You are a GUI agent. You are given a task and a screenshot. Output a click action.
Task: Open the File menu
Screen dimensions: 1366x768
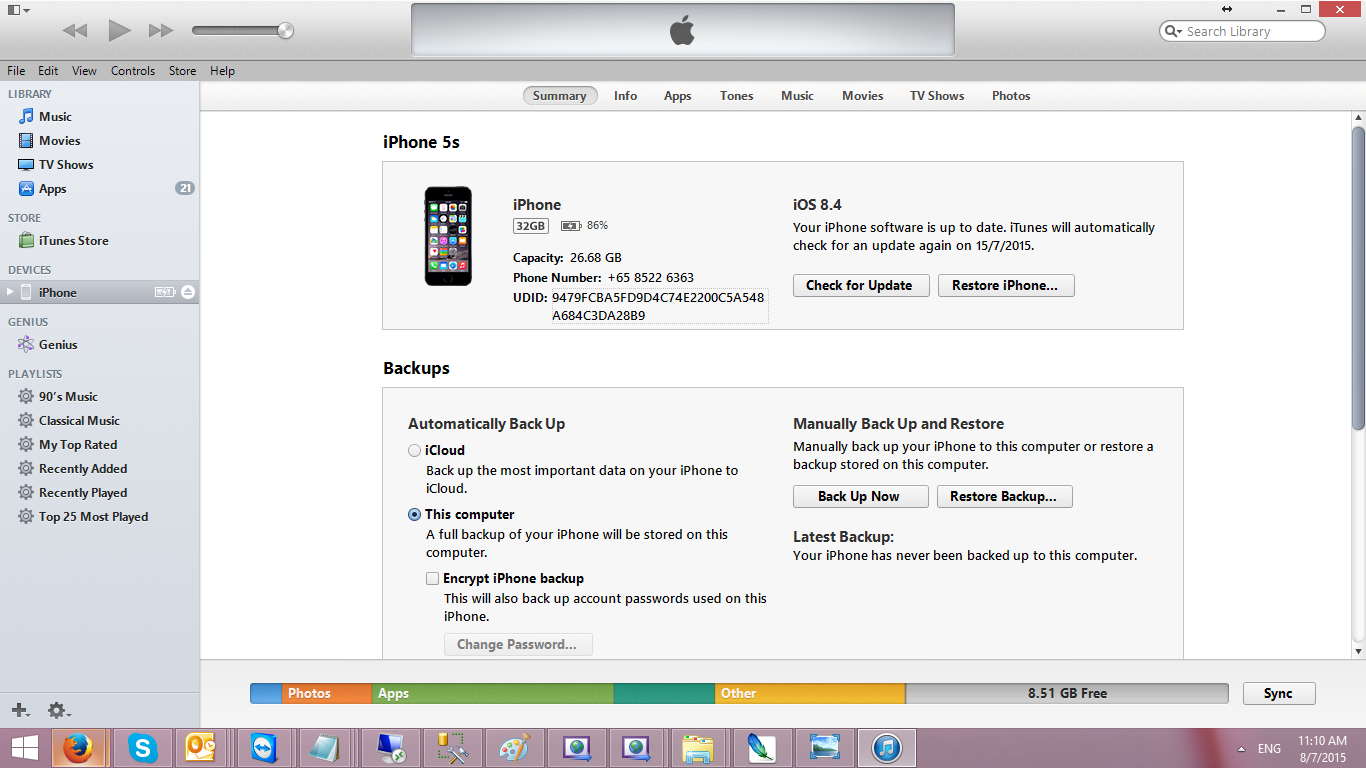pyautogui.click(x=16, y=71)
